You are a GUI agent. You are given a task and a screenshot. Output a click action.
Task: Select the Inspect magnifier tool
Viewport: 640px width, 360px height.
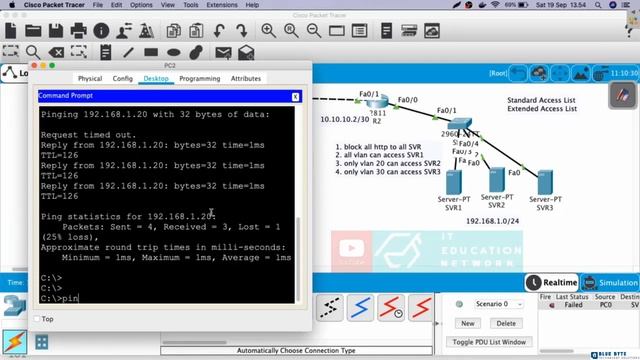(33, 52)
